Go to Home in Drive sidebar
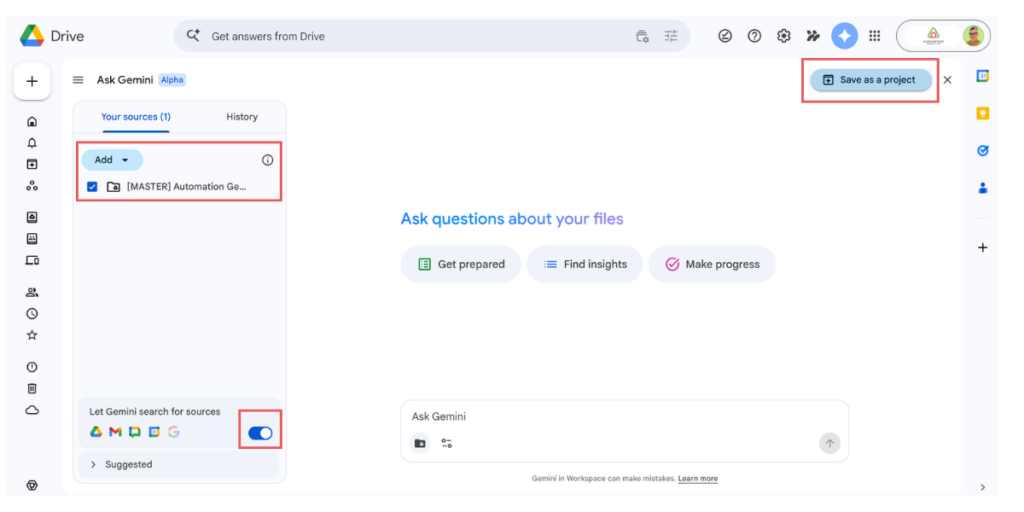The image size is (1024, 512). [x=31, y=121]
